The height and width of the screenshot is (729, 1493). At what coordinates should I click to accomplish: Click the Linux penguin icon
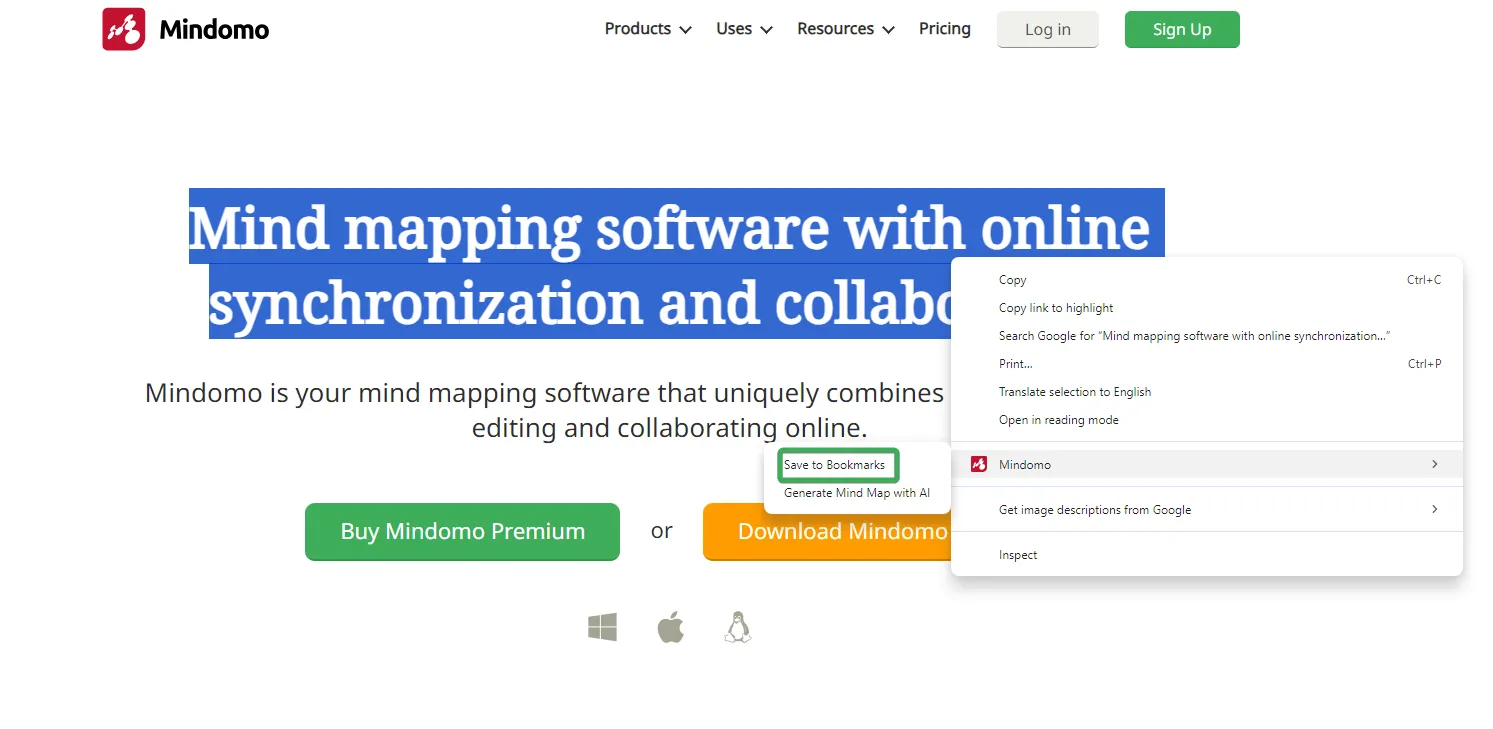tap(738, 627)
